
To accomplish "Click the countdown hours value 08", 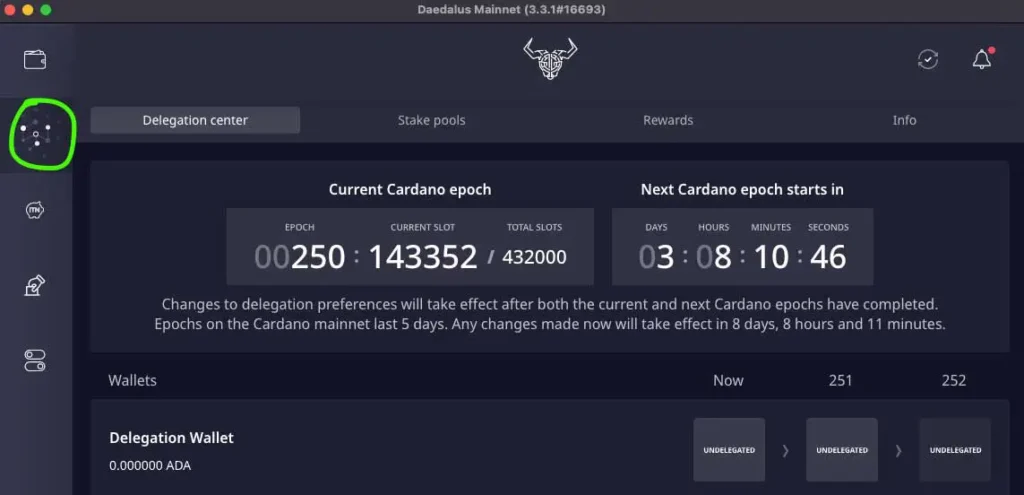I will pyautogui.click(x=714, y=257).
